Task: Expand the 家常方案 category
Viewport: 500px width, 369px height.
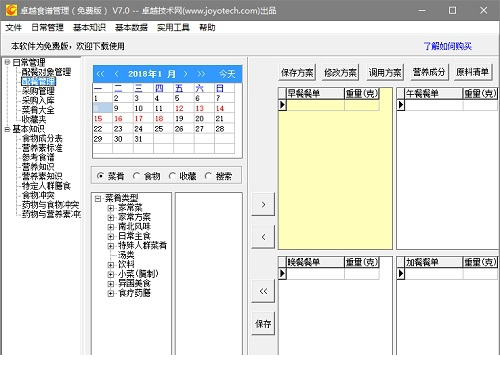Action: point(111,217)
